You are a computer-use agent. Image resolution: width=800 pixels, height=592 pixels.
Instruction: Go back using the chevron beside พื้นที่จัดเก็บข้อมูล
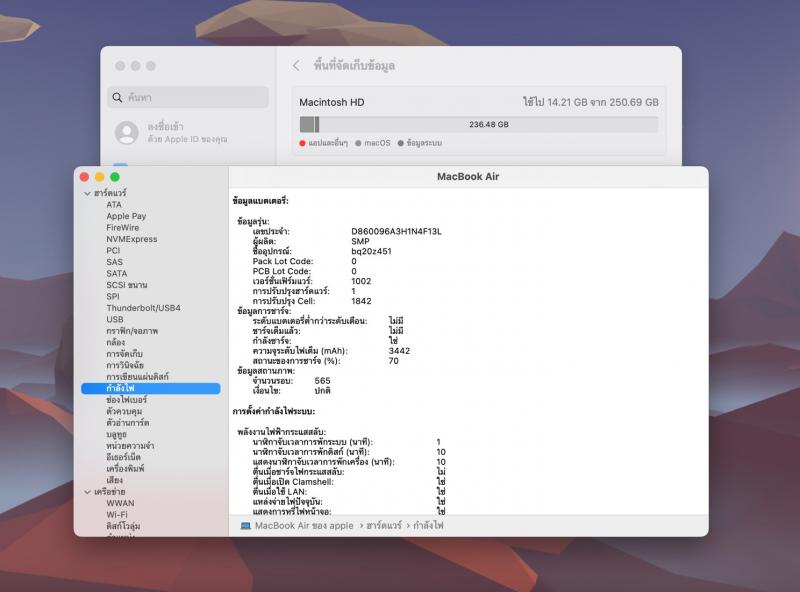point(296,65)
